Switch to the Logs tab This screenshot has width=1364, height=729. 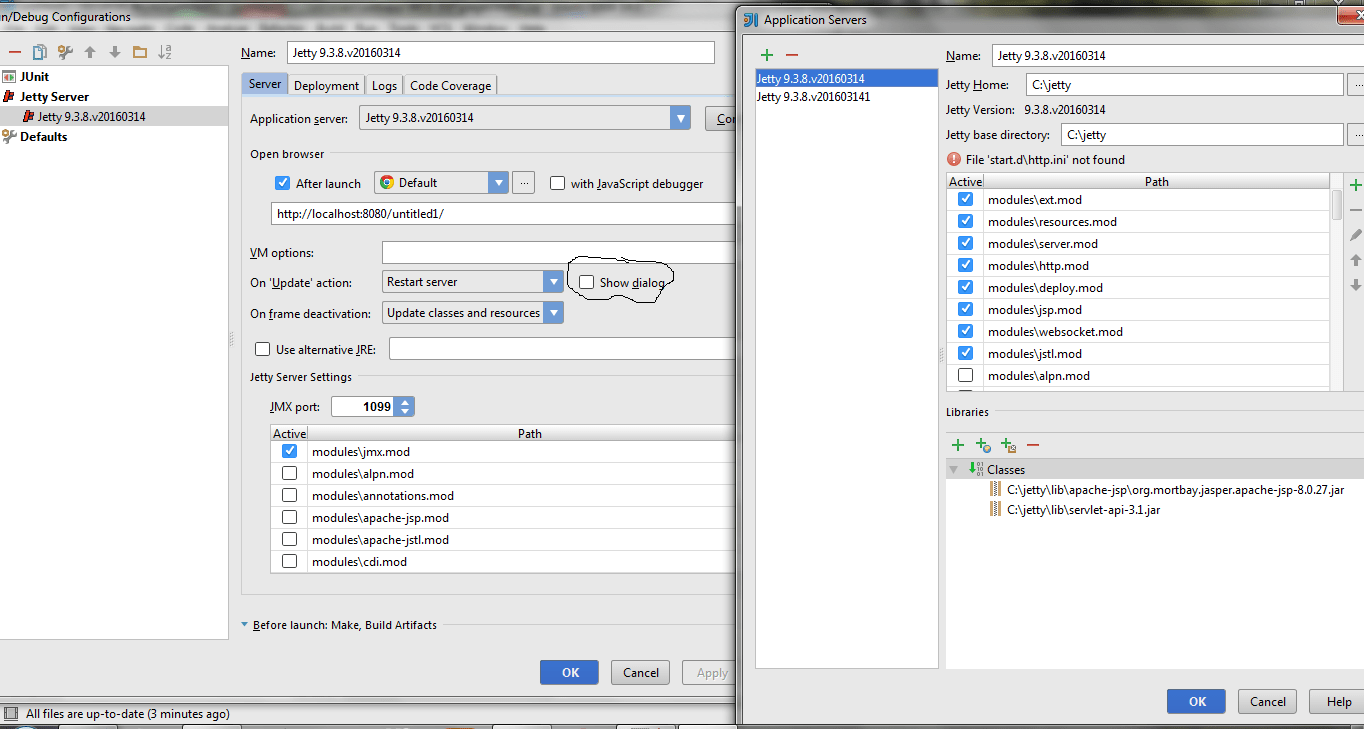pyautogui.click(x=384, y=86)
